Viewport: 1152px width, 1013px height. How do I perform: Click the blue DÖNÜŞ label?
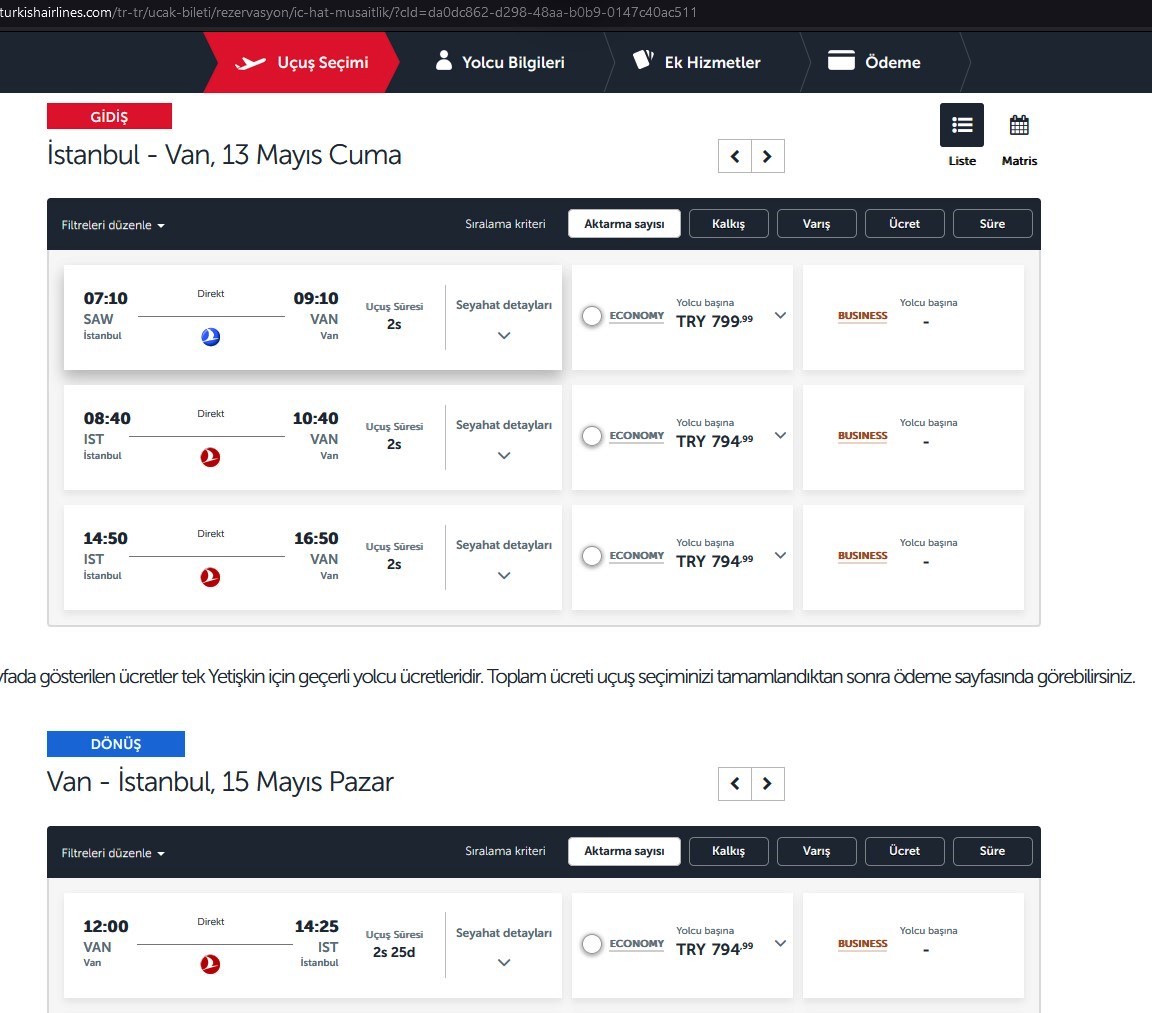pos(116,744)
